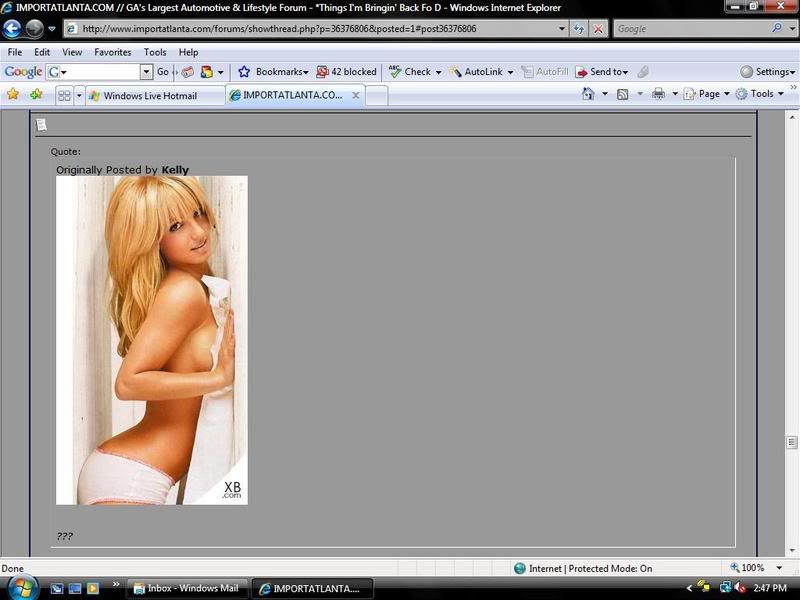Click the Print icon in command bar

pyautogui.click(x=658, y=94)
